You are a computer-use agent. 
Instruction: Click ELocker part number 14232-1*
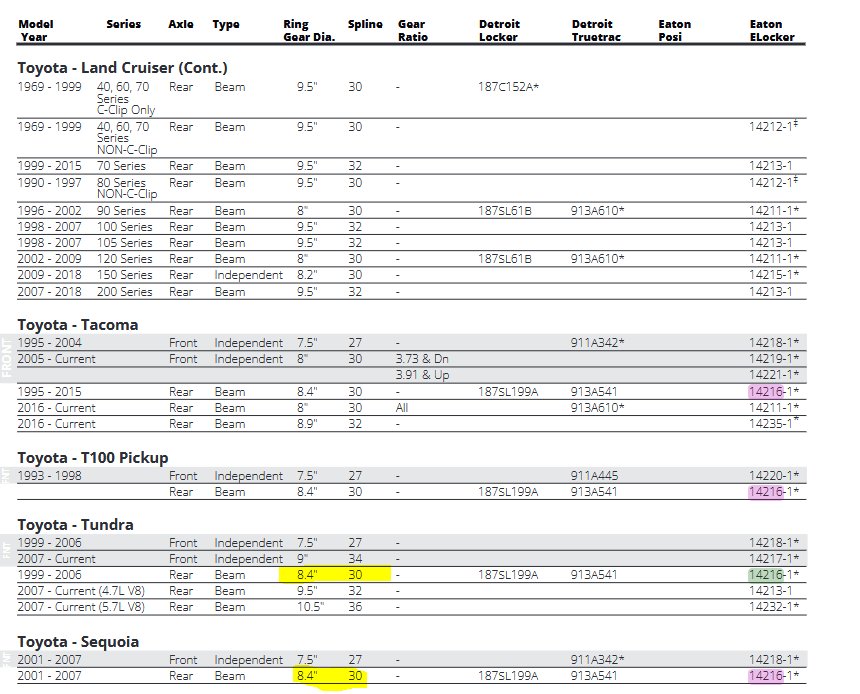click(x=774, y=607)
